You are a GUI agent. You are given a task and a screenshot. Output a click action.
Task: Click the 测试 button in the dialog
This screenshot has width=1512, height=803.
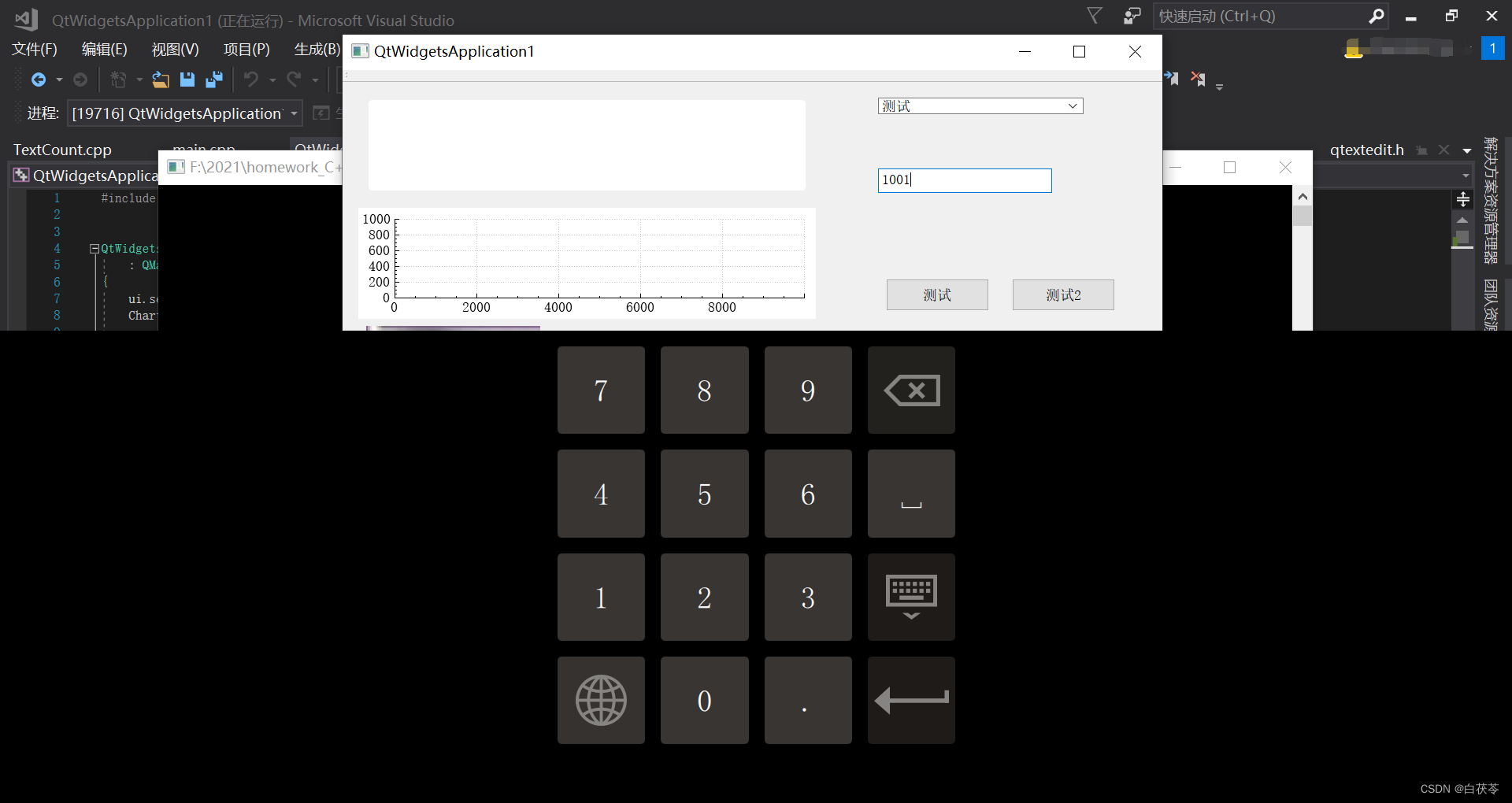coord(936,294)
